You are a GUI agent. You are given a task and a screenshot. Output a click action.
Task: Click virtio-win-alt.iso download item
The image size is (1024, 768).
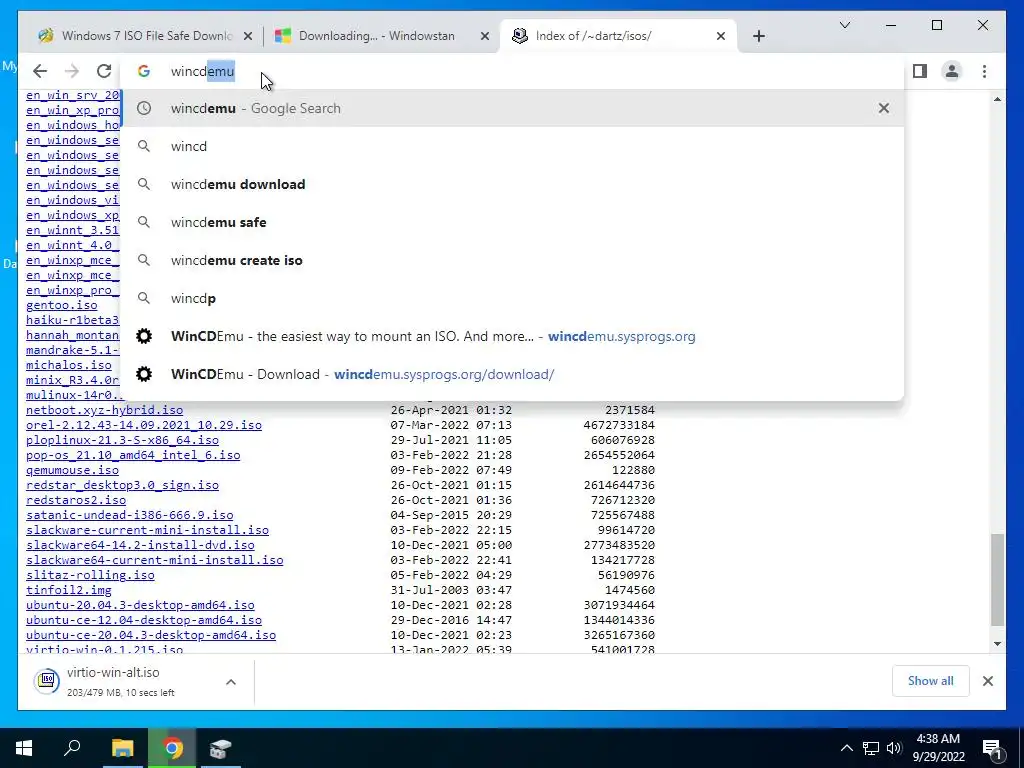[121, 681]
